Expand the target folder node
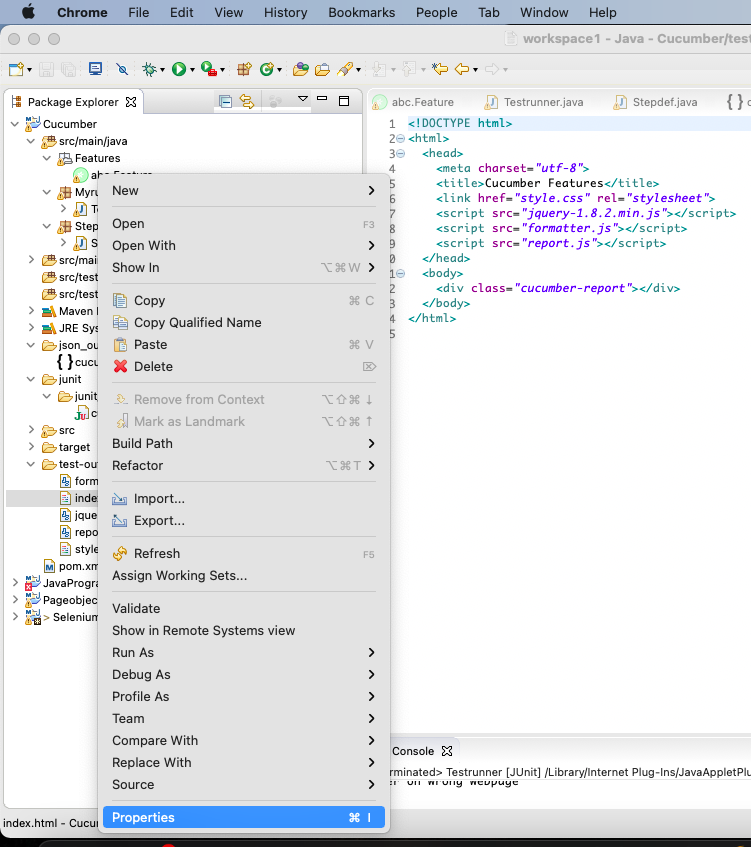The width and height of the screenshot is (751, 847). 31,447
